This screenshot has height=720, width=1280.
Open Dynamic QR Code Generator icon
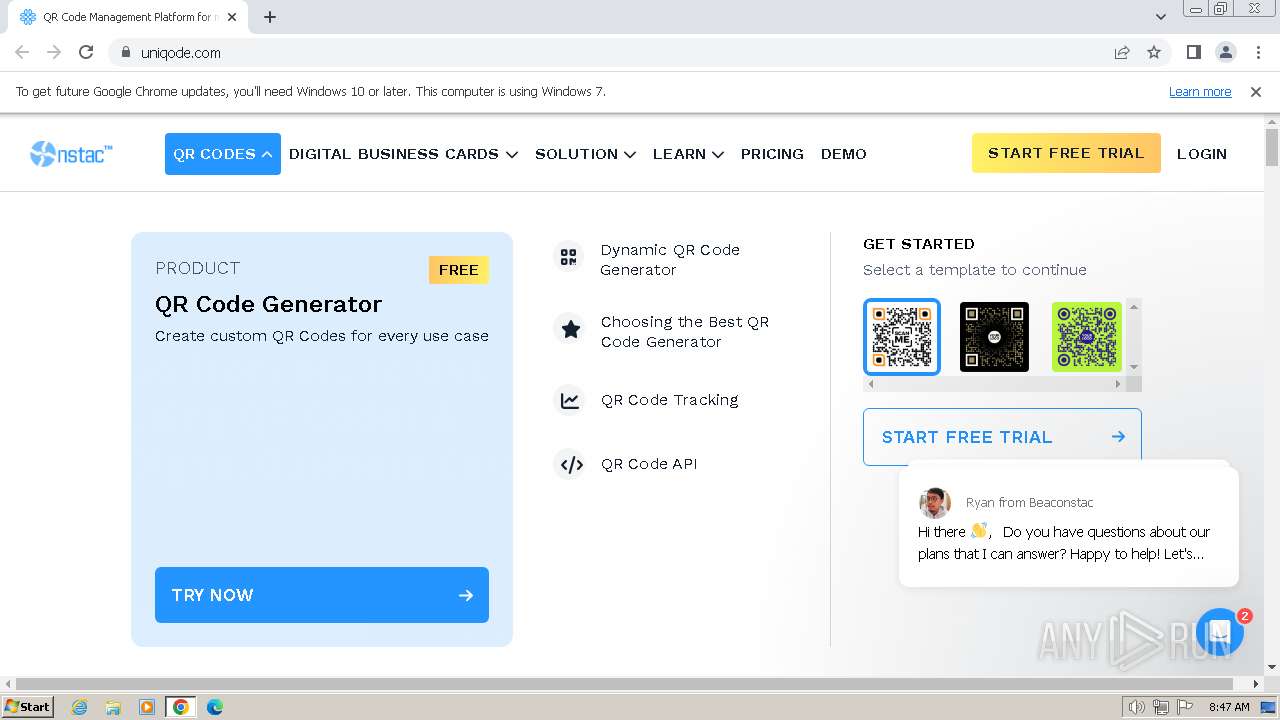(568, 257)
